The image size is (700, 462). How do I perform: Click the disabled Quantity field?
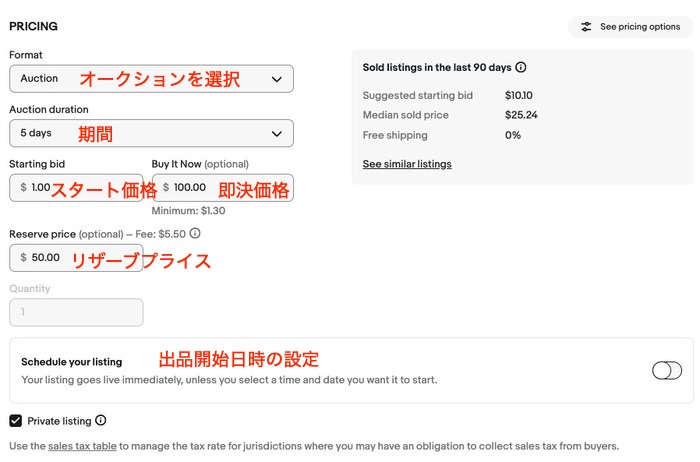[x=76, y=312]
